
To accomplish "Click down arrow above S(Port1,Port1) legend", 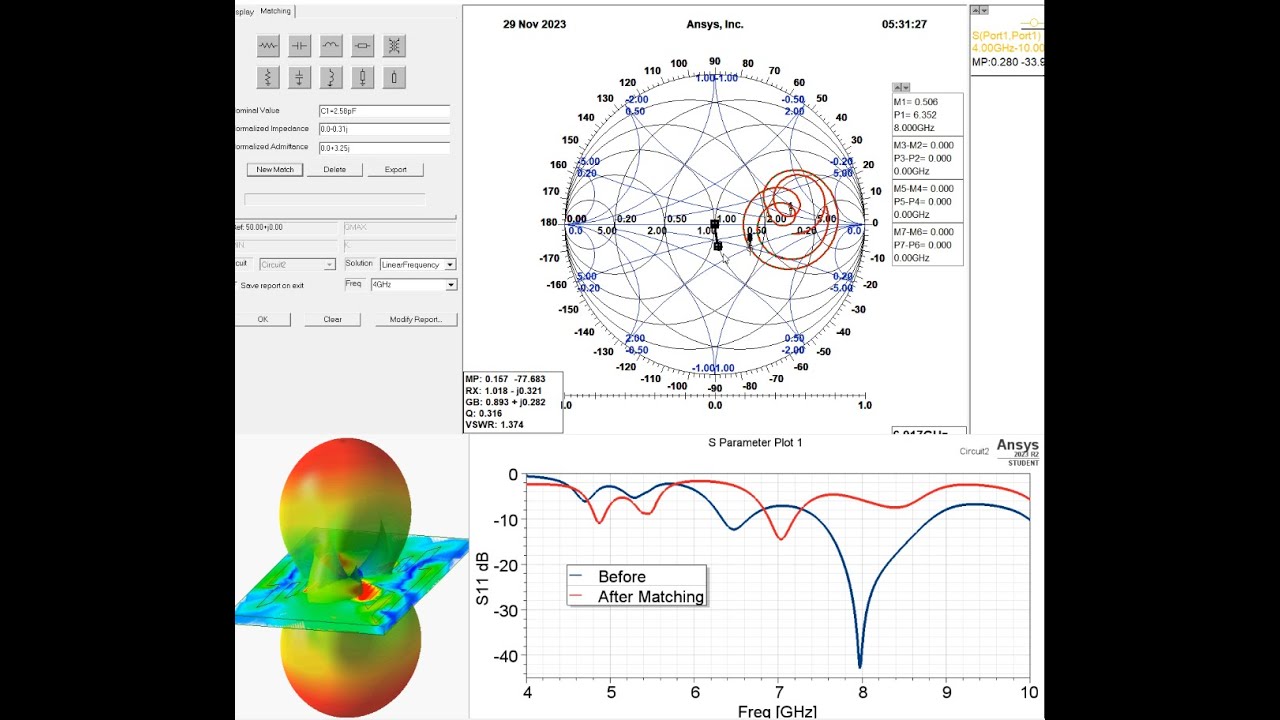I will [984, 10].
